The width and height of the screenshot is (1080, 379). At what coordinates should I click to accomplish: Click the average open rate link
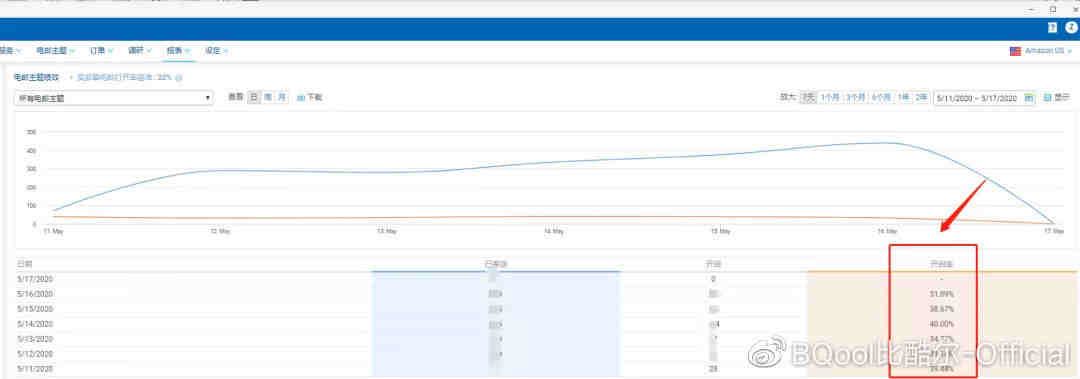pyautogui.click(x=123, y=77)
